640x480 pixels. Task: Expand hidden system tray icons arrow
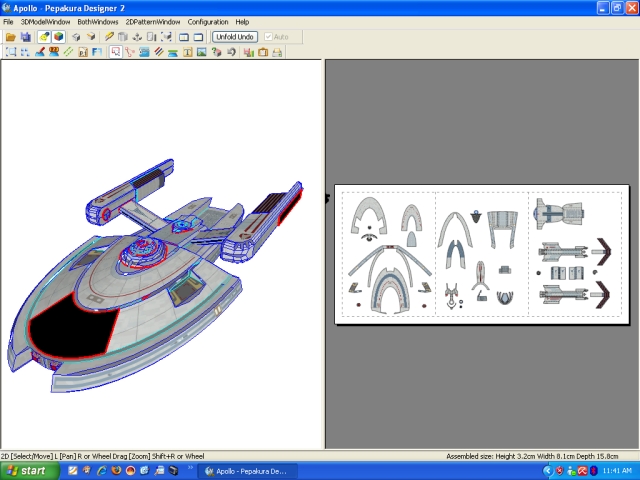(547, 471)
